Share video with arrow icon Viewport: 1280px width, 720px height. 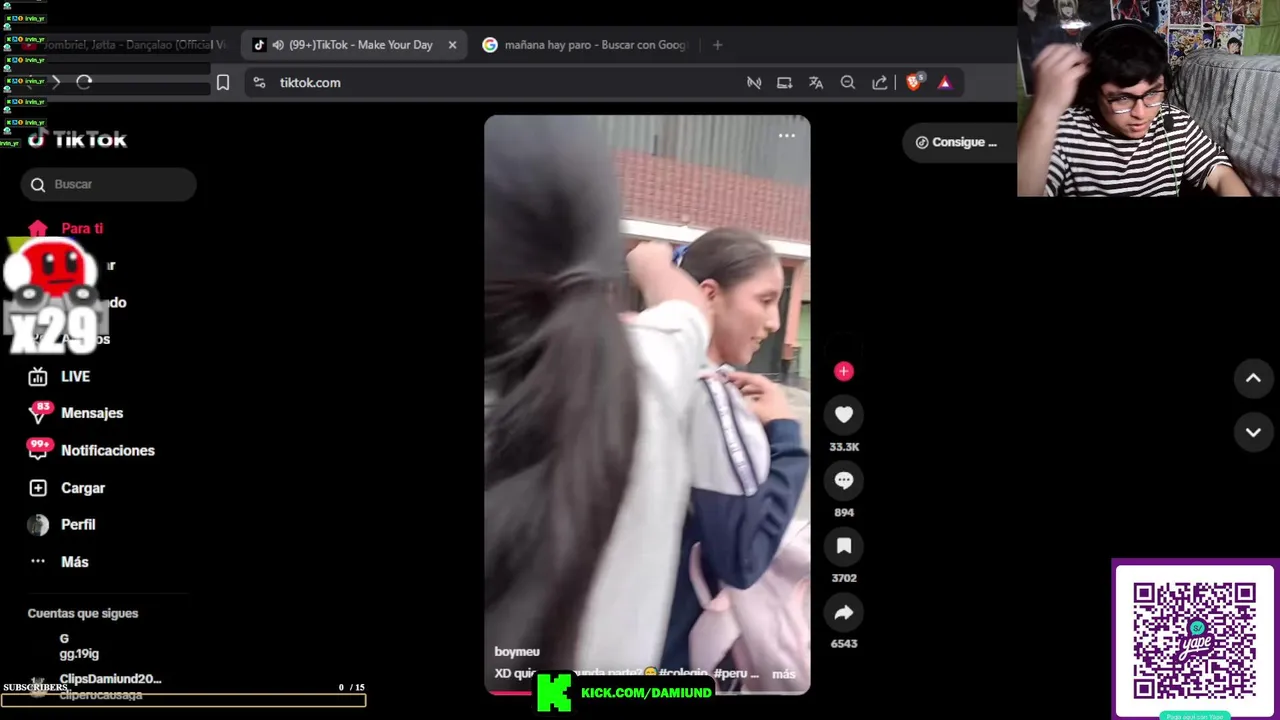click(844, 612)
